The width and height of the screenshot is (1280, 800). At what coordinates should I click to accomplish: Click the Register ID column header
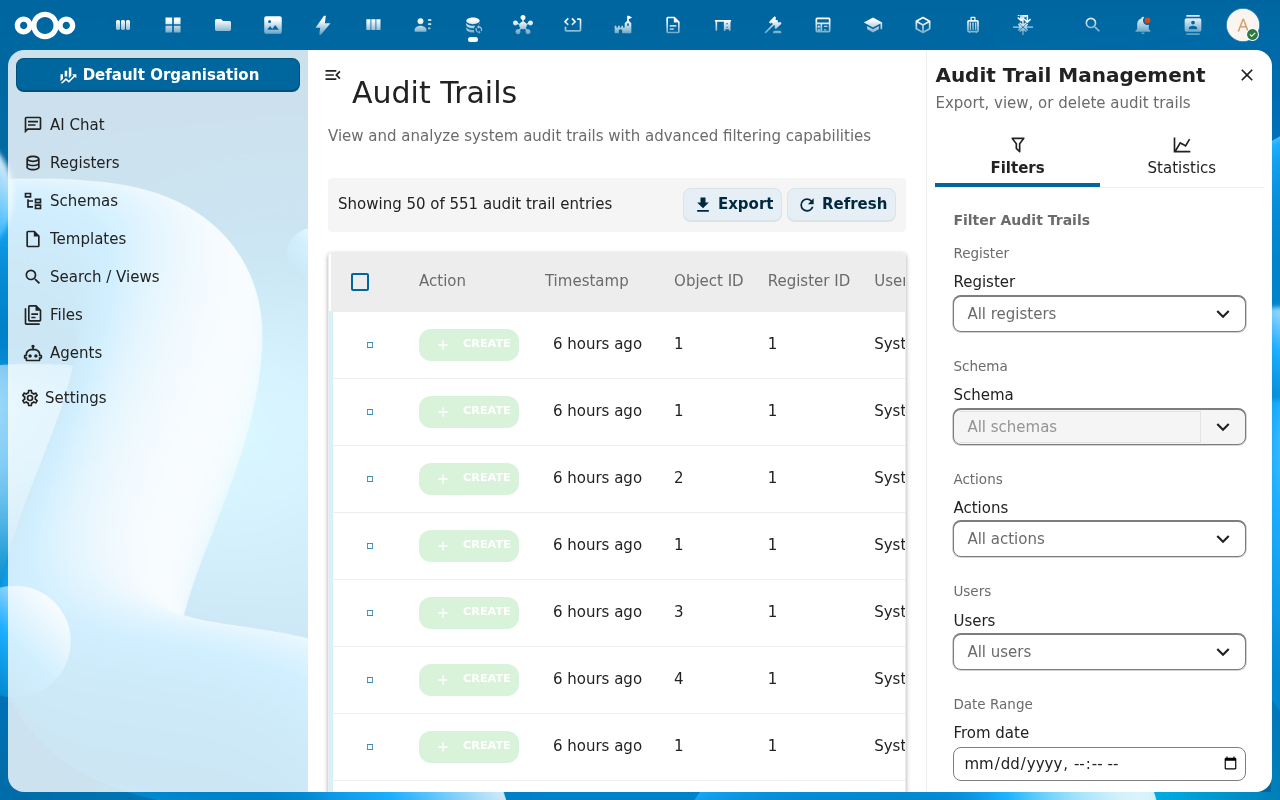point(809,281)
